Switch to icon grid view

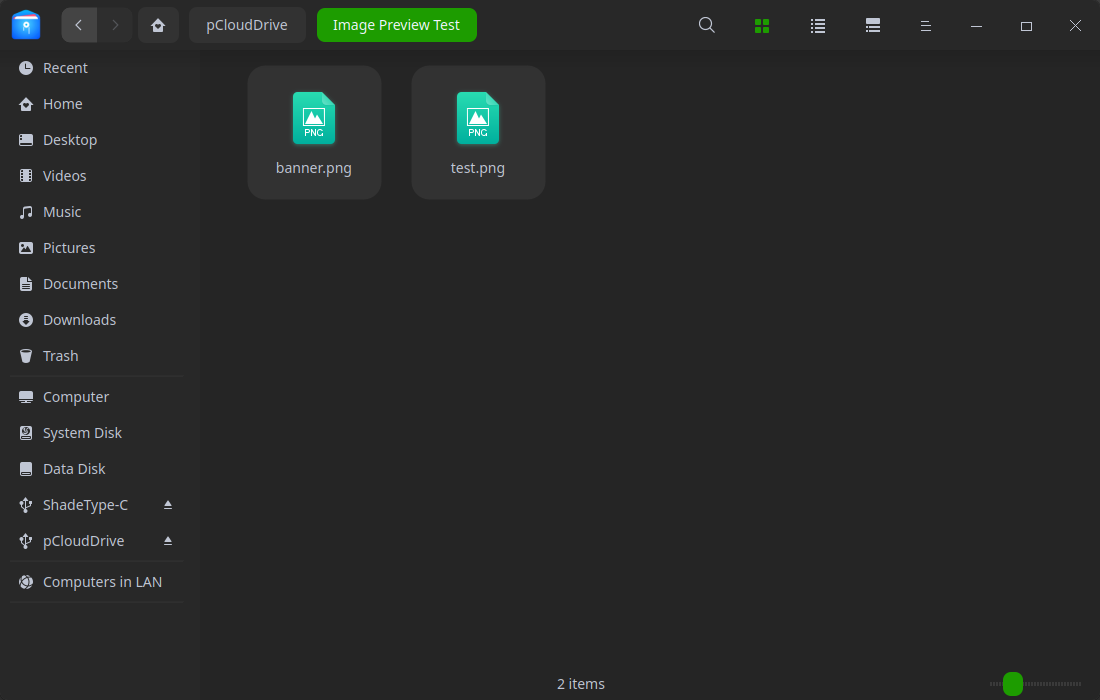pos(762,26)
